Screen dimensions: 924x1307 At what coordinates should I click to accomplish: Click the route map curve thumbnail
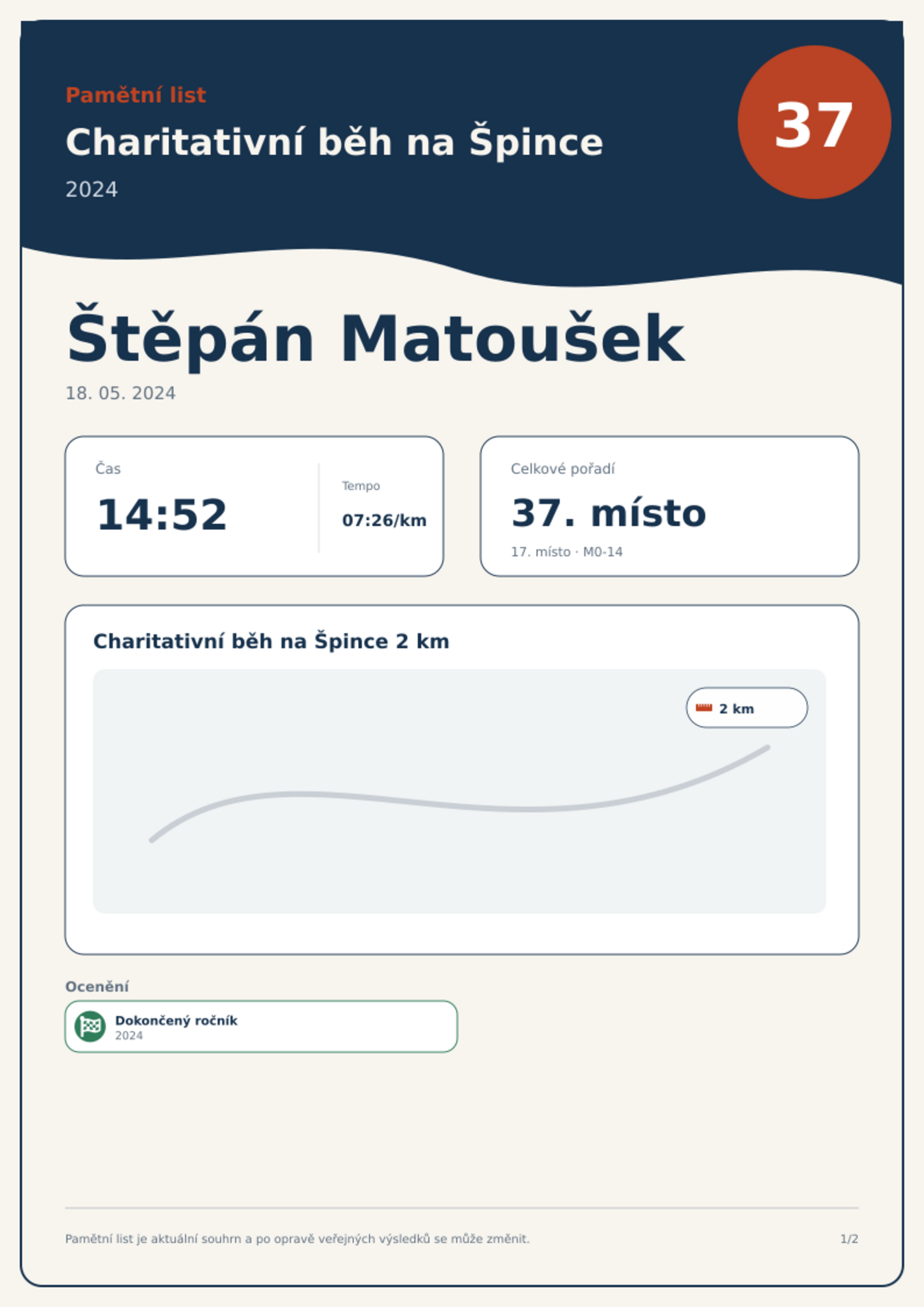pyautogui.click(x=460, y=791)
